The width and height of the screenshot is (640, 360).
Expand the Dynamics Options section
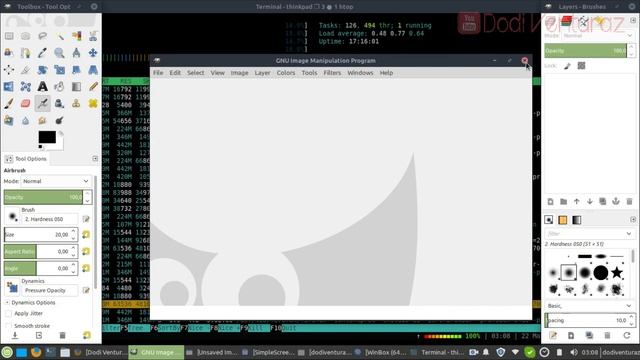pyautogui.click(x=7, y=302)
